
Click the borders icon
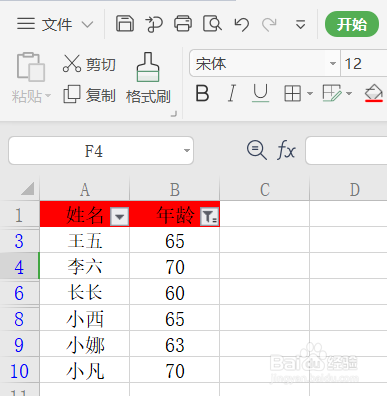coord(292,93)
